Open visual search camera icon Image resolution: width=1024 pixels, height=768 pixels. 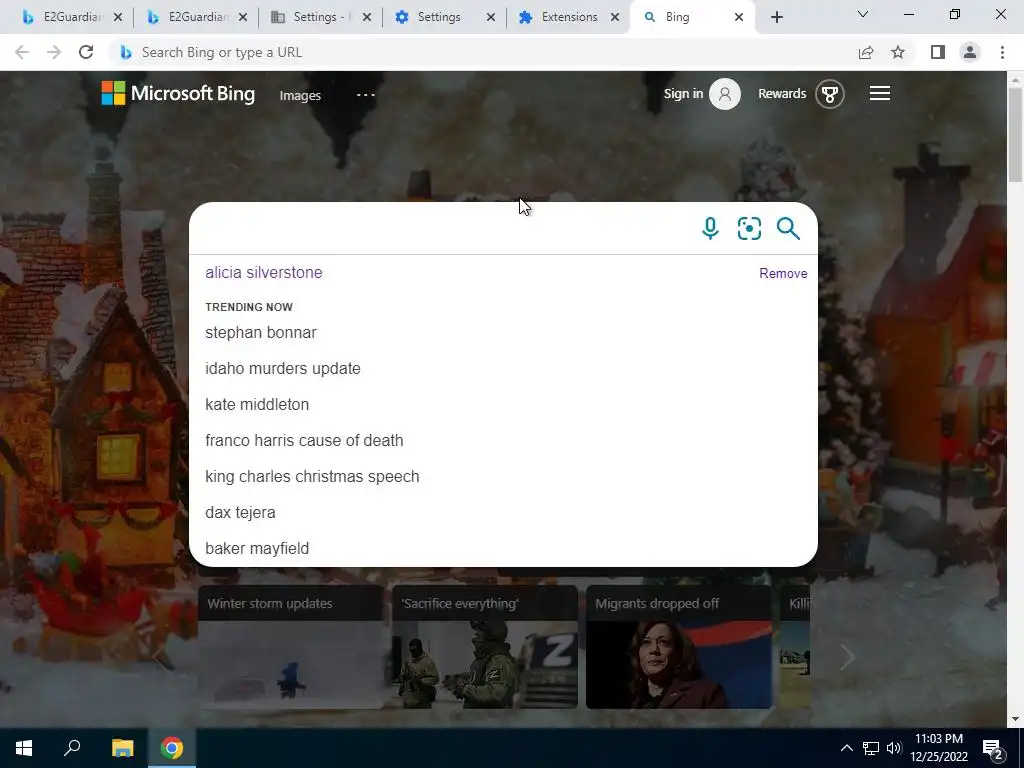coord(749,229)
